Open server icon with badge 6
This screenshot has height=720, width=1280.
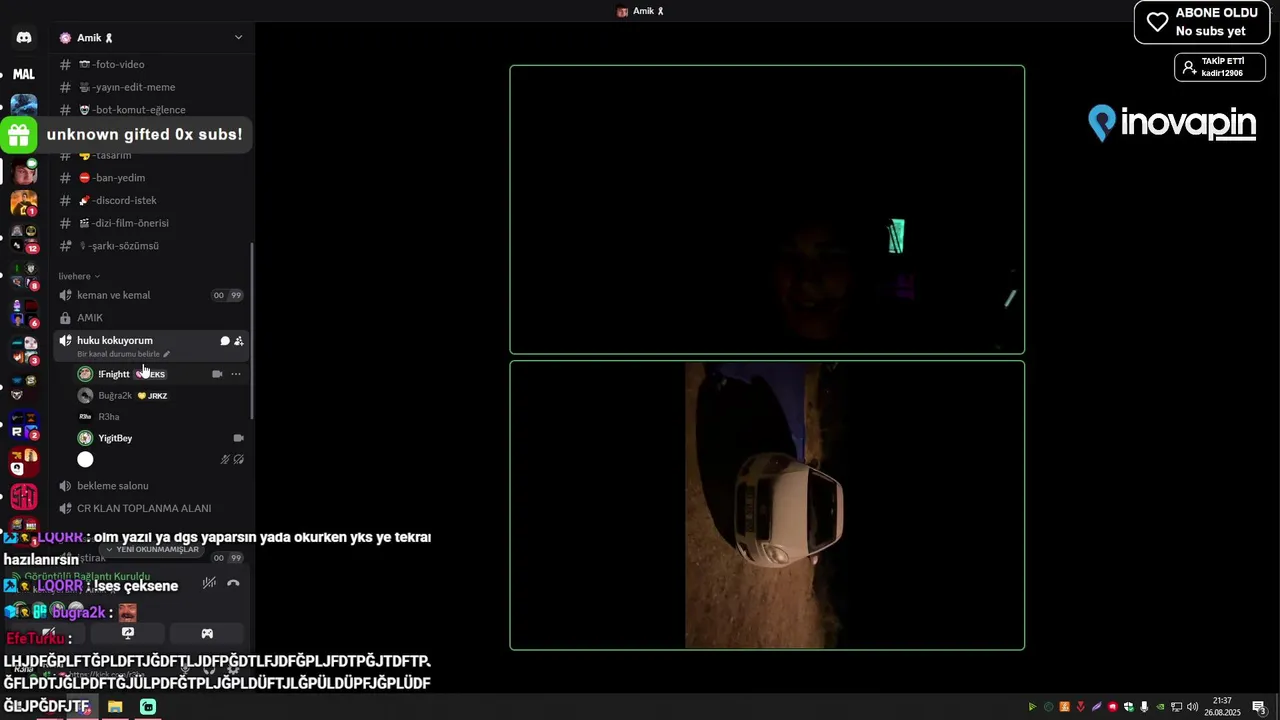tap(24, 313)
